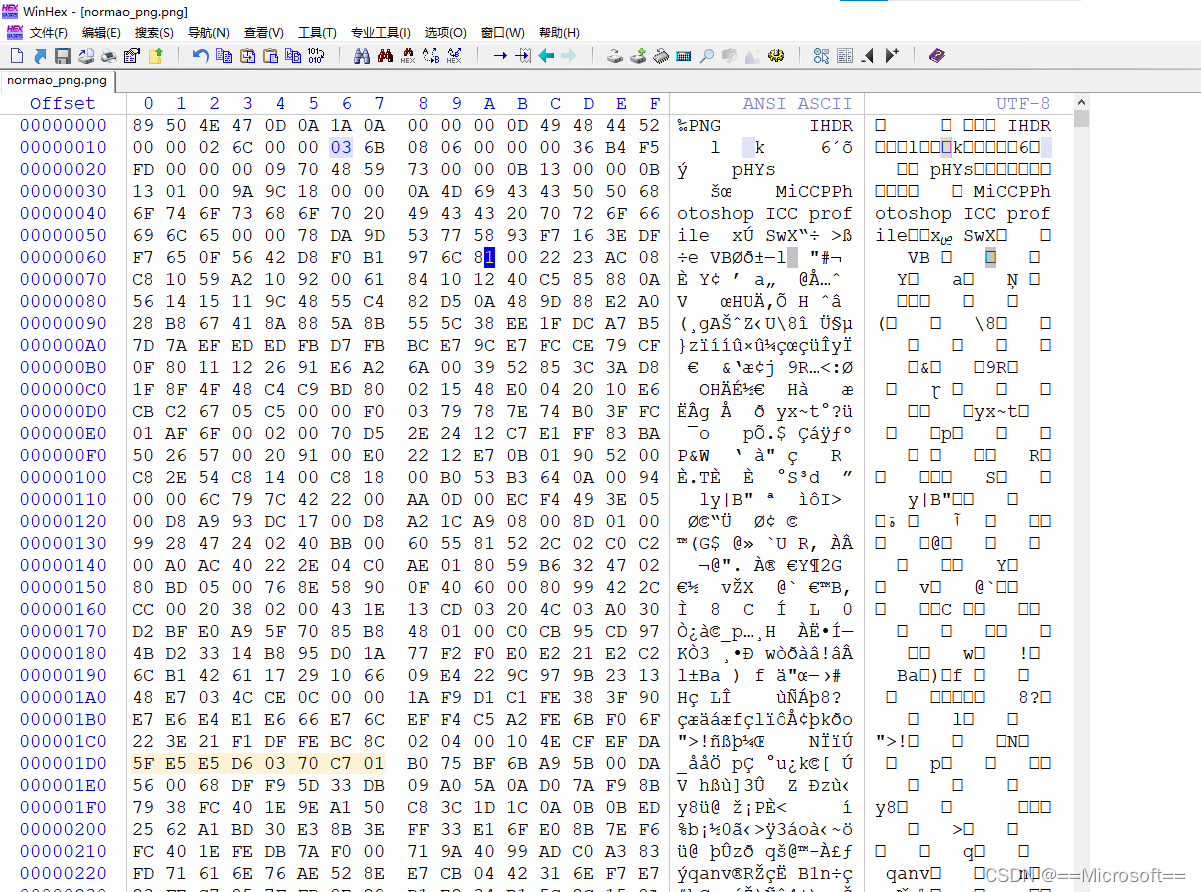Open the 选项(O) menu

point(446,33)
